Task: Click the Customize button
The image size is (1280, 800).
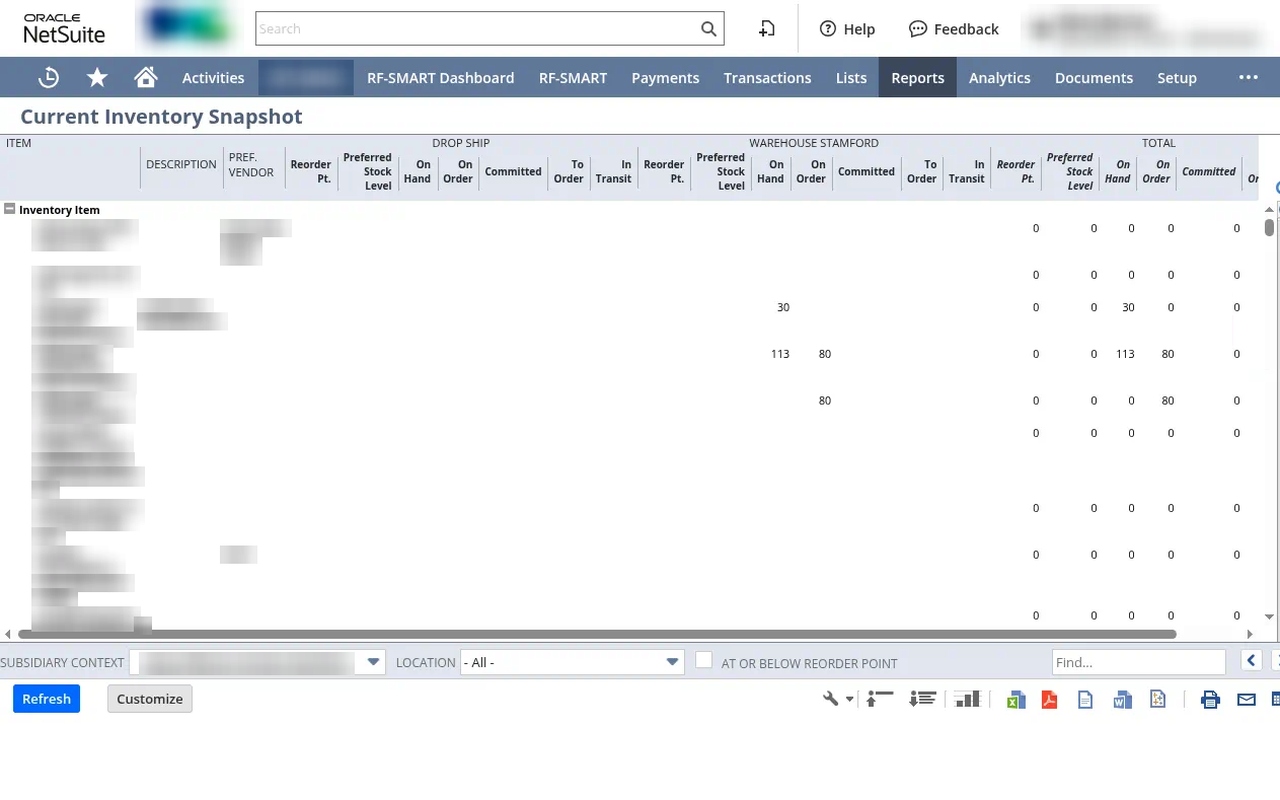Action: click(x=150, y=699)
